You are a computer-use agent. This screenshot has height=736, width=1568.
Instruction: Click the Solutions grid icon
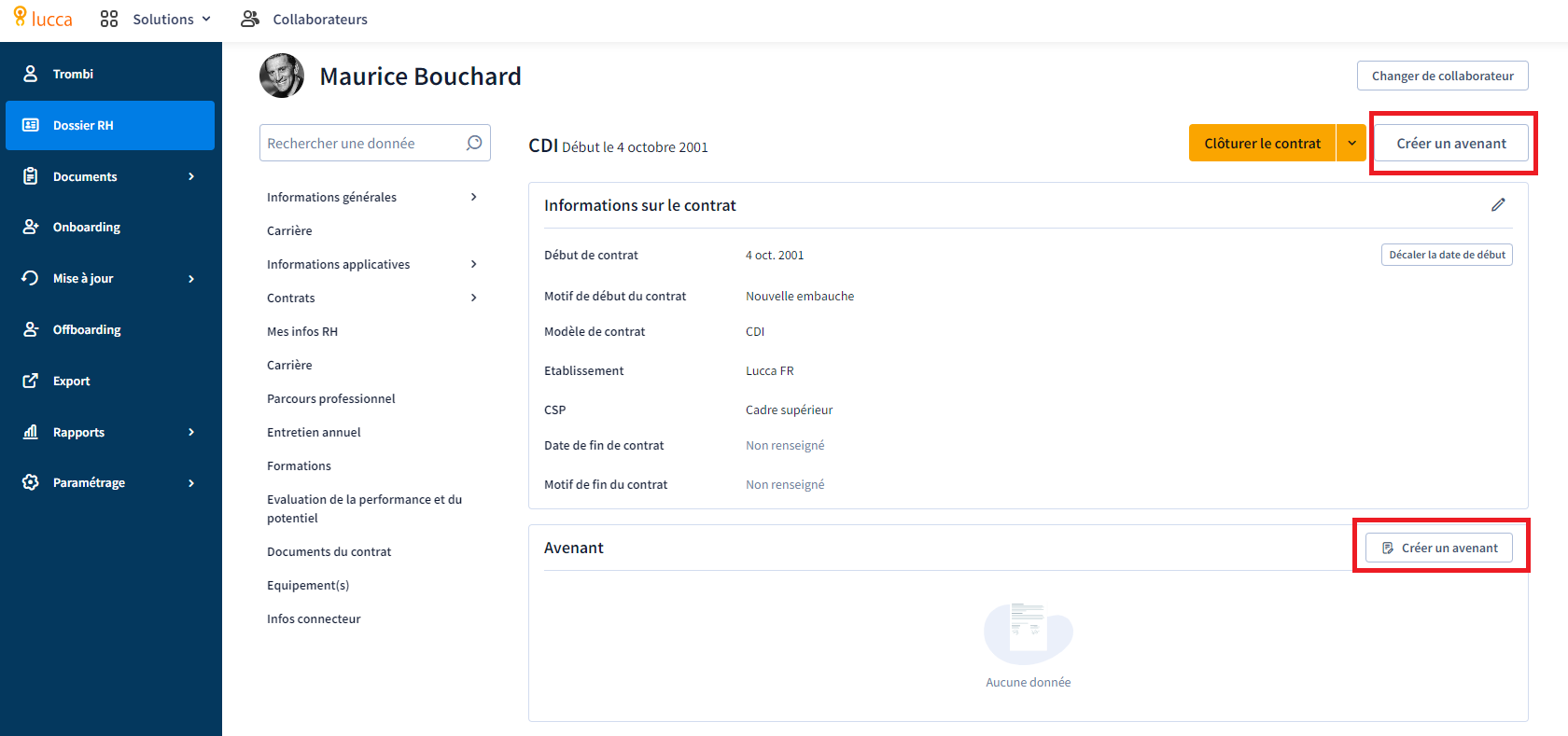tap(109, 19)
